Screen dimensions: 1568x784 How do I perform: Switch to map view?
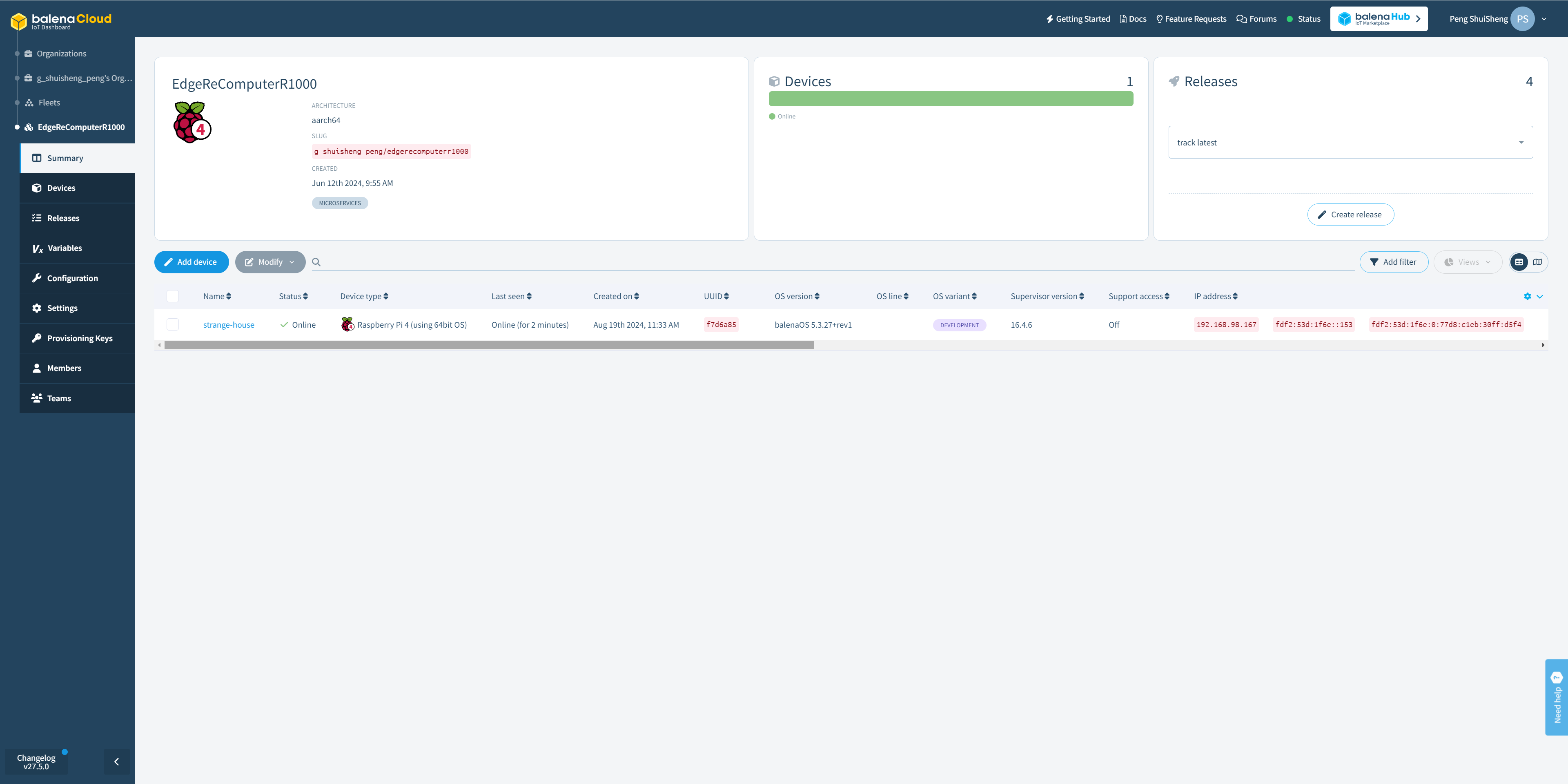(1537, 262)
